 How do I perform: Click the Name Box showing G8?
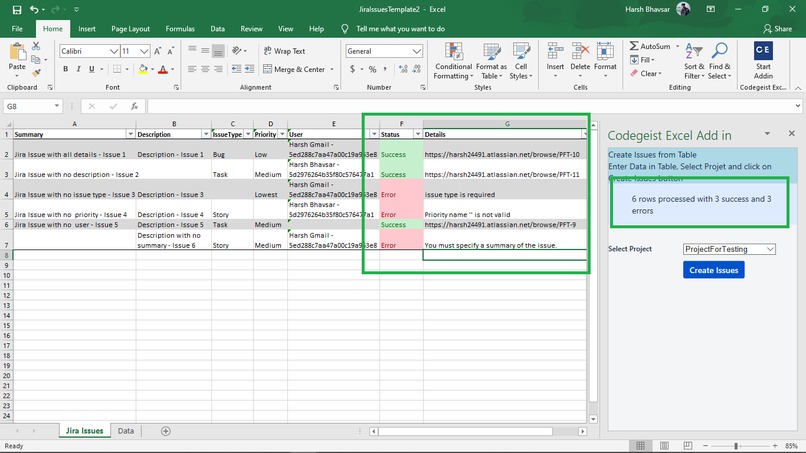[x=32, y=106]
